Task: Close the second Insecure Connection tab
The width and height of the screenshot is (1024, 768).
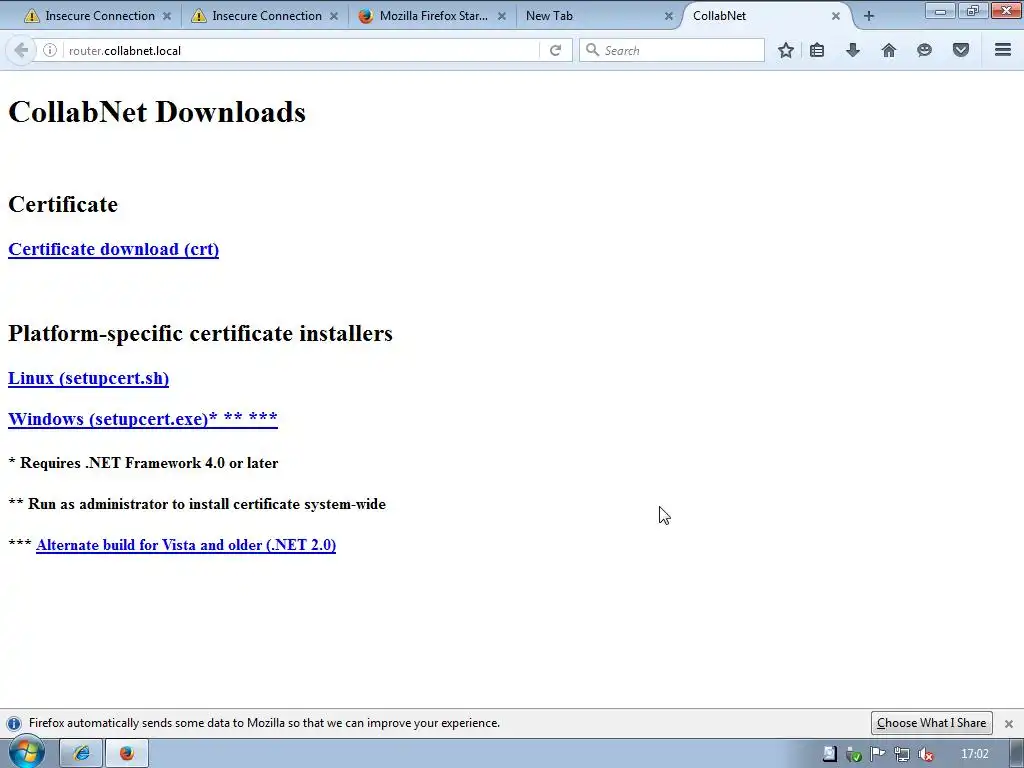Action: coord(334,16)
